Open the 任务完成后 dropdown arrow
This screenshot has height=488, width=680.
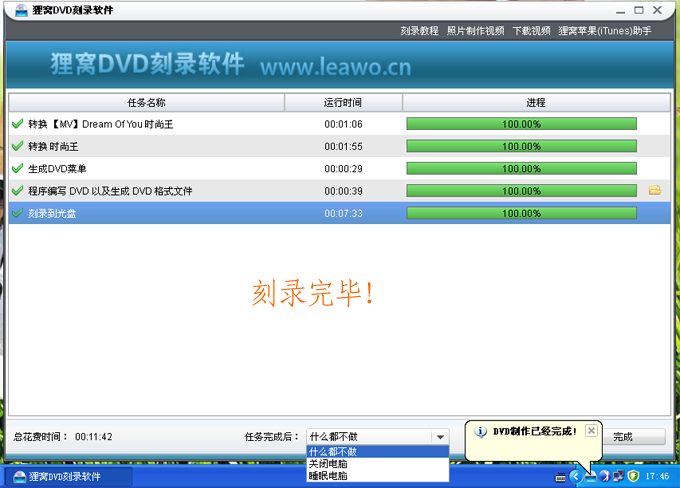[440, 437]
